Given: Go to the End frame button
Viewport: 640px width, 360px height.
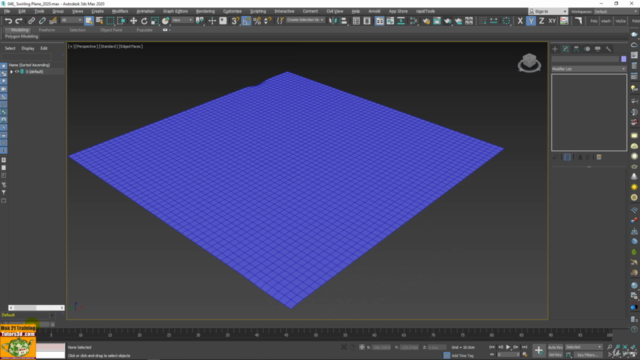Looking at the screenshot, I should (524, 347).
